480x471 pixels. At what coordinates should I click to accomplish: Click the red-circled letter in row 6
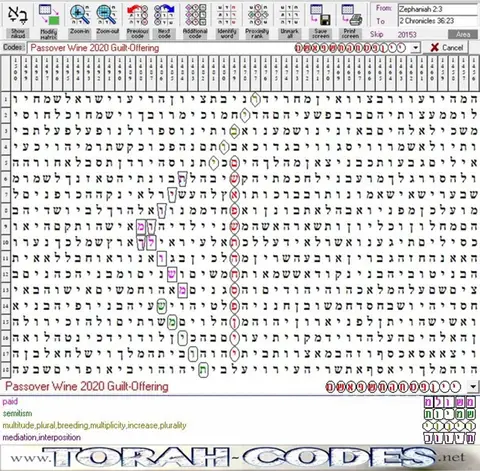click(x=235, y=179)
